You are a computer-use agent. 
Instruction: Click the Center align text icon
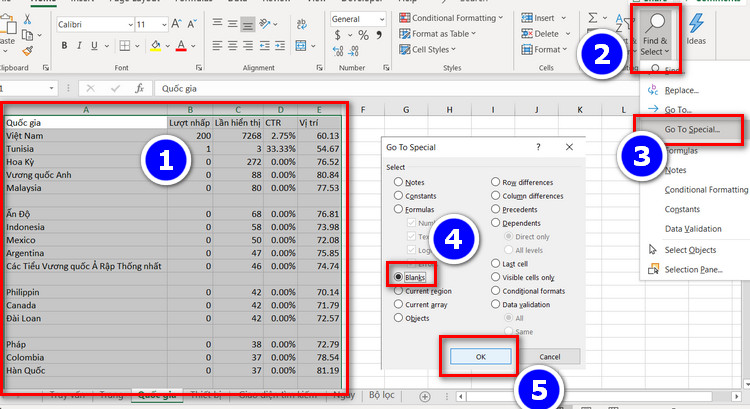click(232, 46)
